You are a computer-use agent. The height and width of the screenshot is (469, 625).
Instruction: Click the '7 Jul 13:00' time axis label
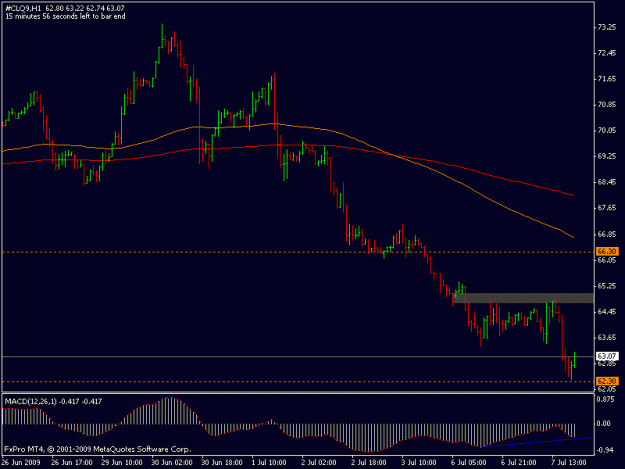click(x=569, y=463)
